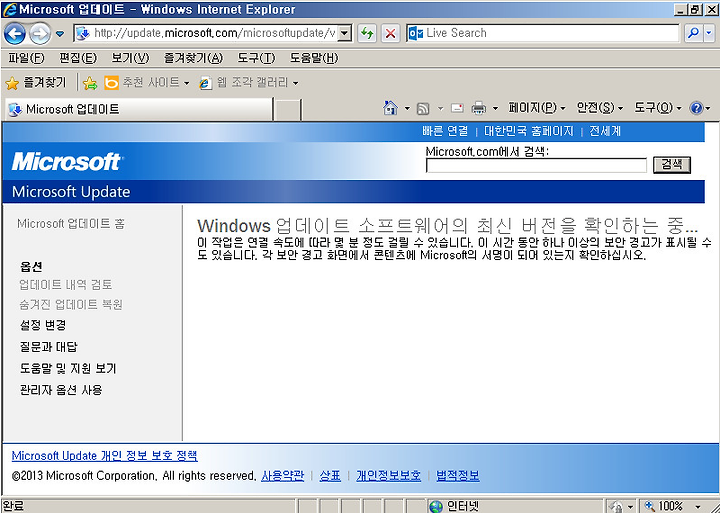720x513 pixels.
Task: Open the 파일(F) menu
Action: tap(26, 58)
